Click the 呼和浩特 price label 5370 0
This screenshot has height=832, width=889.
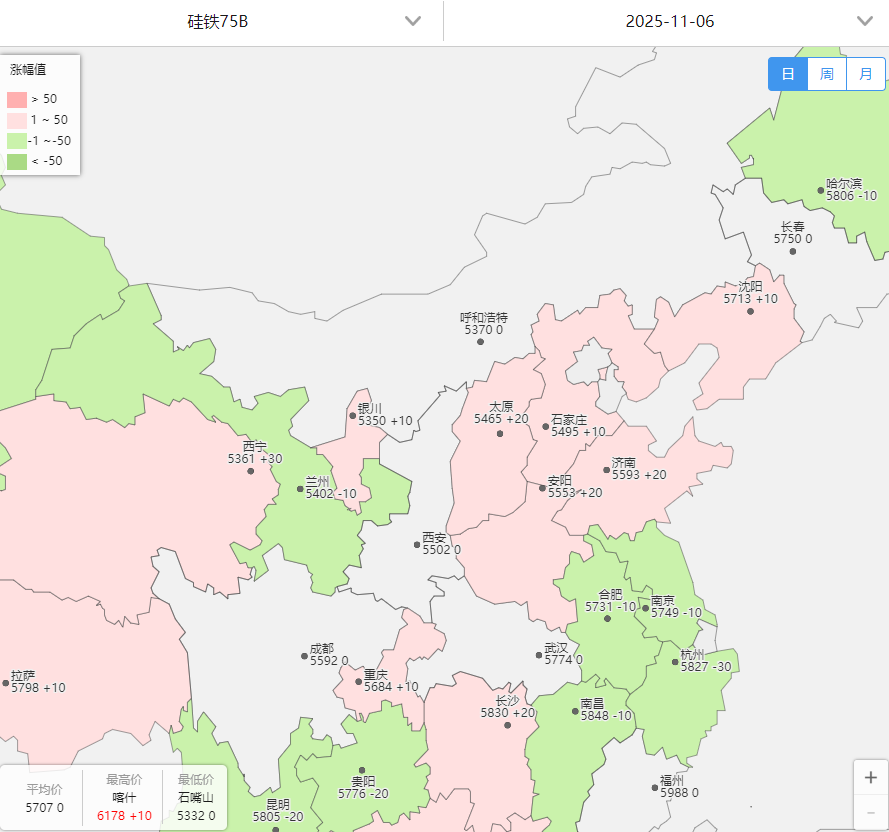(x=483, y=330)
